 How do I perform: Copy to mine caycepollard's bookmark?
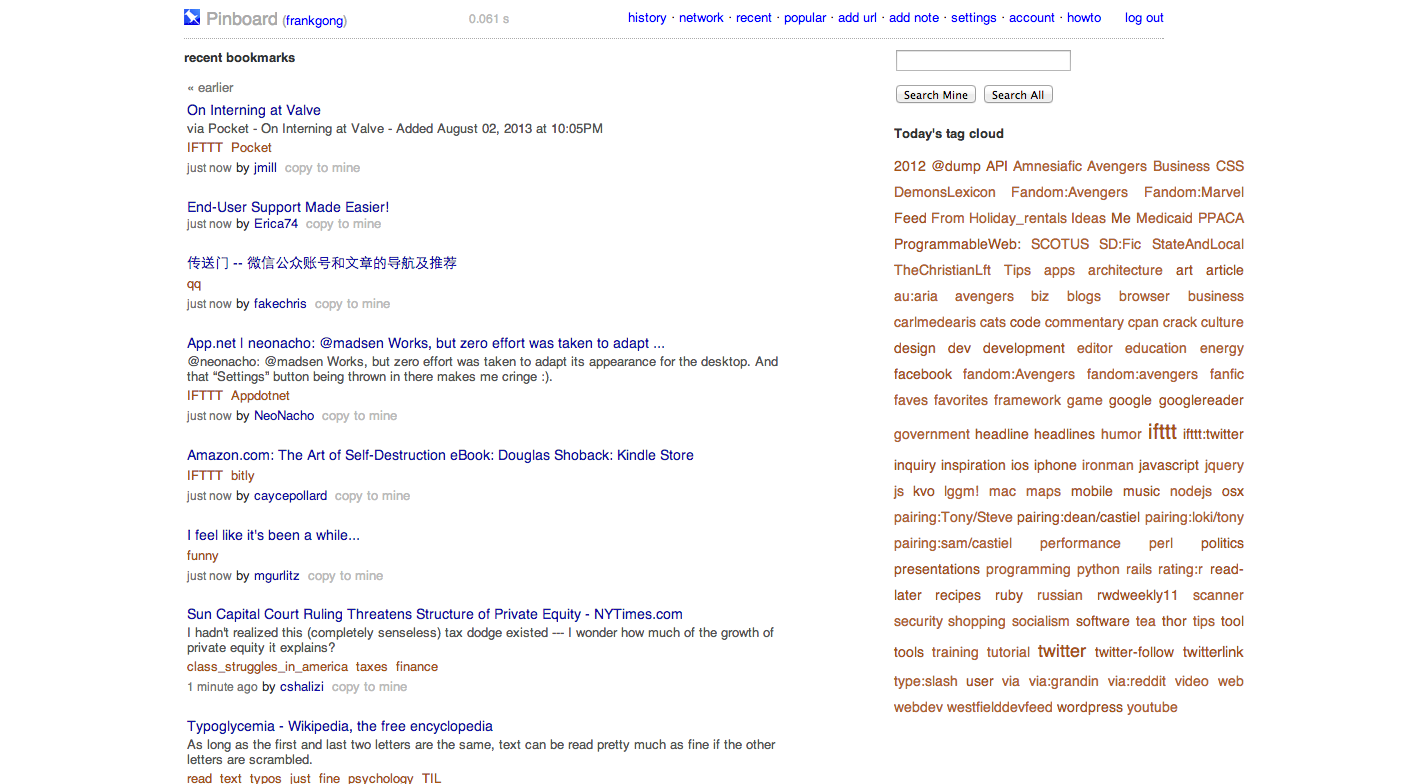(x=372, y=496)
